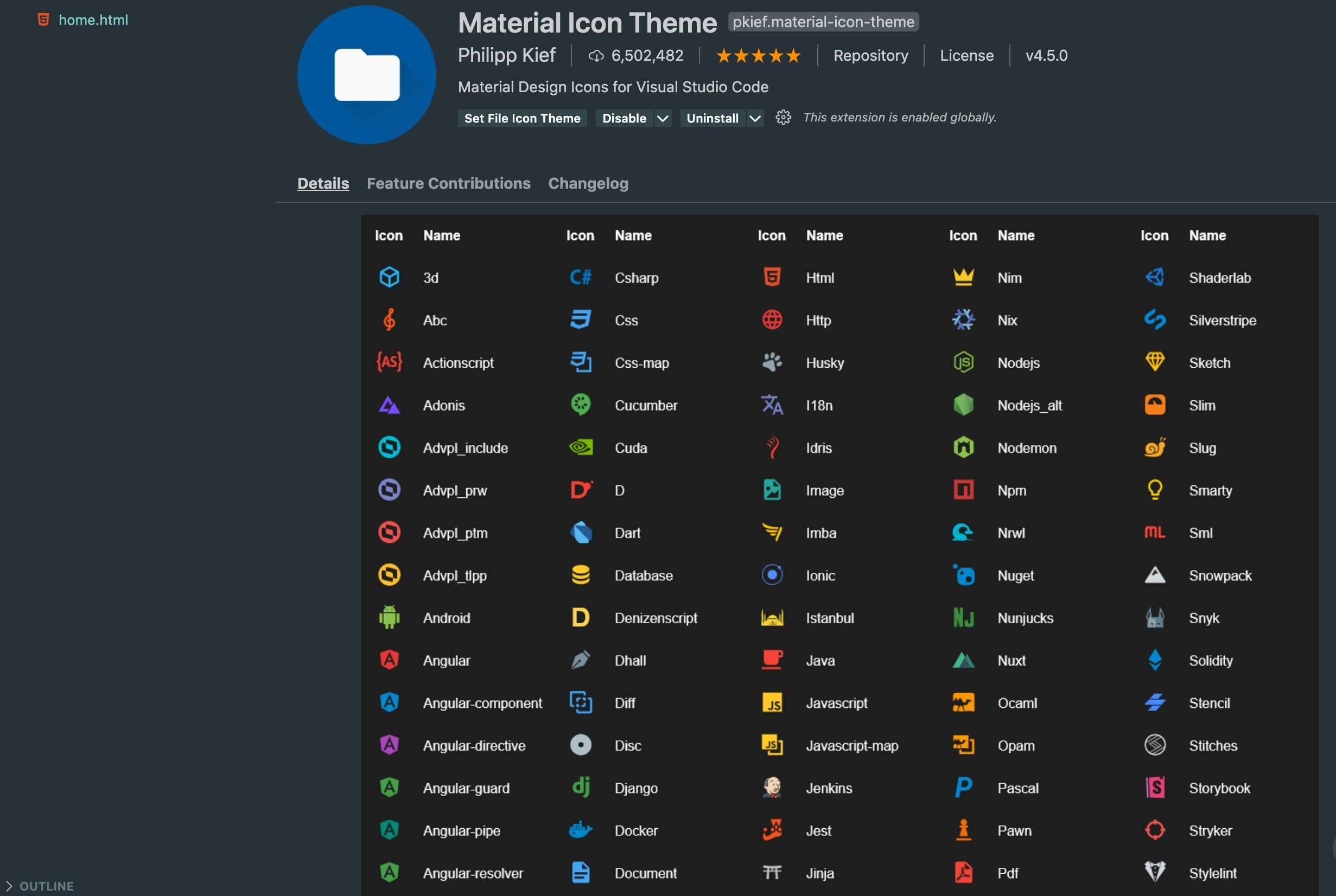
Task: Click the Npm icon in table
Action: pyautogui.click(x=963, y=490)
